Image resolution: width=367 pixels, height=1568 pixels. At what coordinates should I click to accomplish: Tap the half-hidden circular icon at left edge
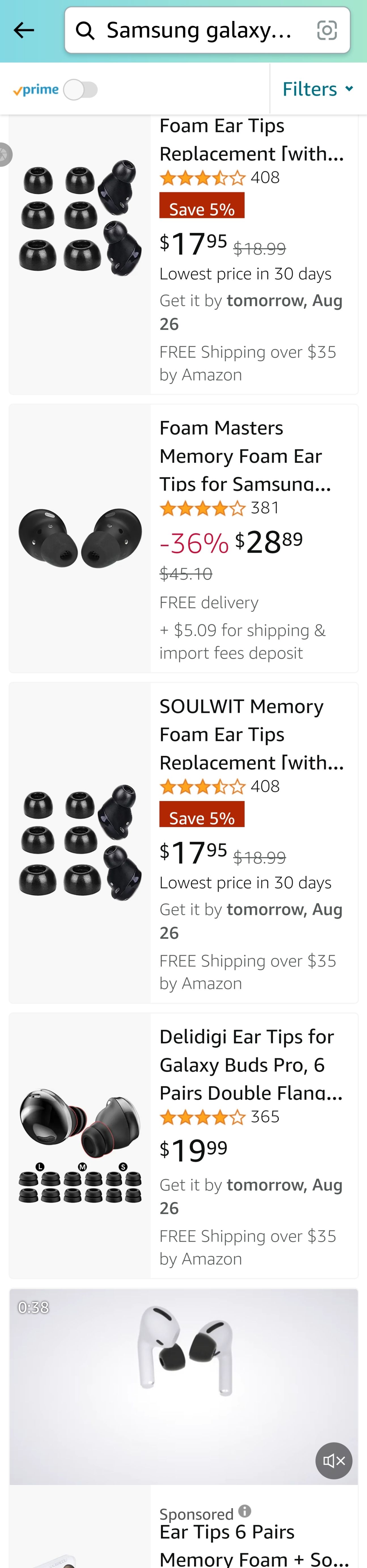click(x=4, y=154)
